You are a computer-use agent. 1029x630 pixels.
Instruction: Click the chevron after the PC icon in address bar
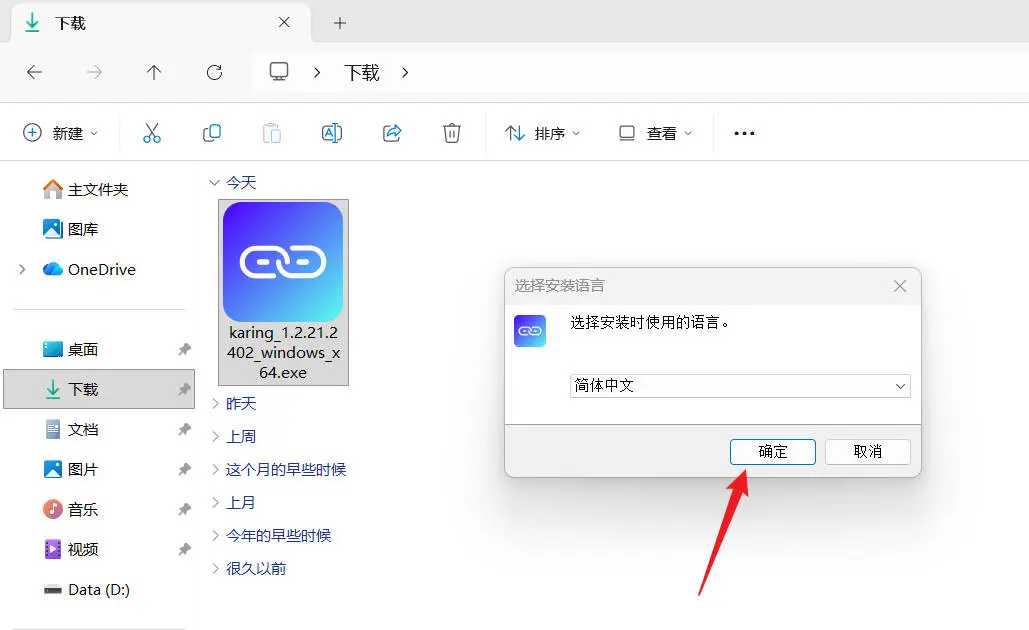(317, 72)
